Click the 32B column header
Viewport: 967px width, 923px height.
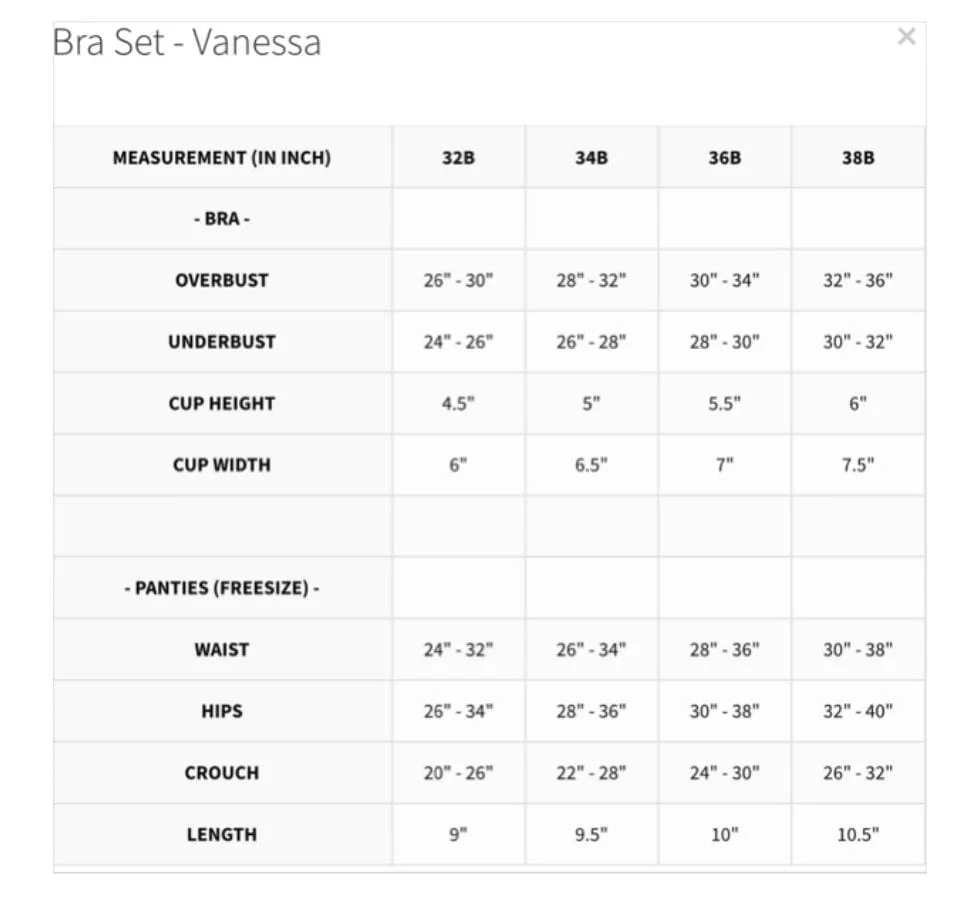pos(458,158)
